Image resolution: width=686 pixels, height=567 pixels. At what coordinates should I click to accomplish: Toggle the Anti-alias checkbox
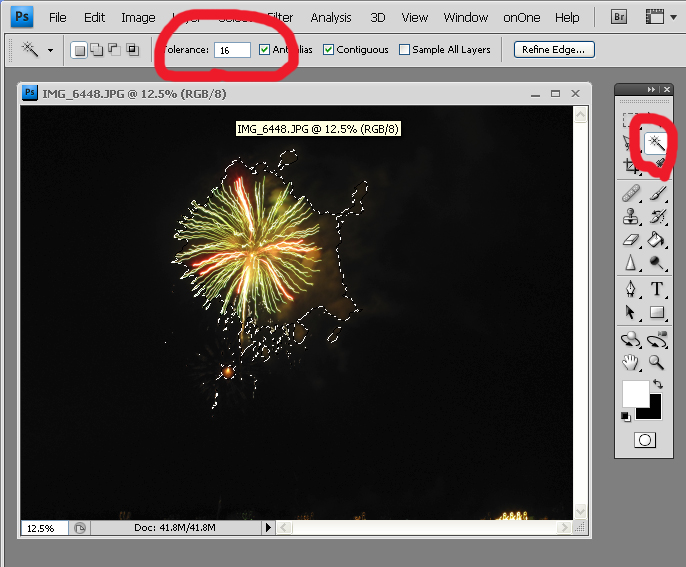[x=264, y=50]
